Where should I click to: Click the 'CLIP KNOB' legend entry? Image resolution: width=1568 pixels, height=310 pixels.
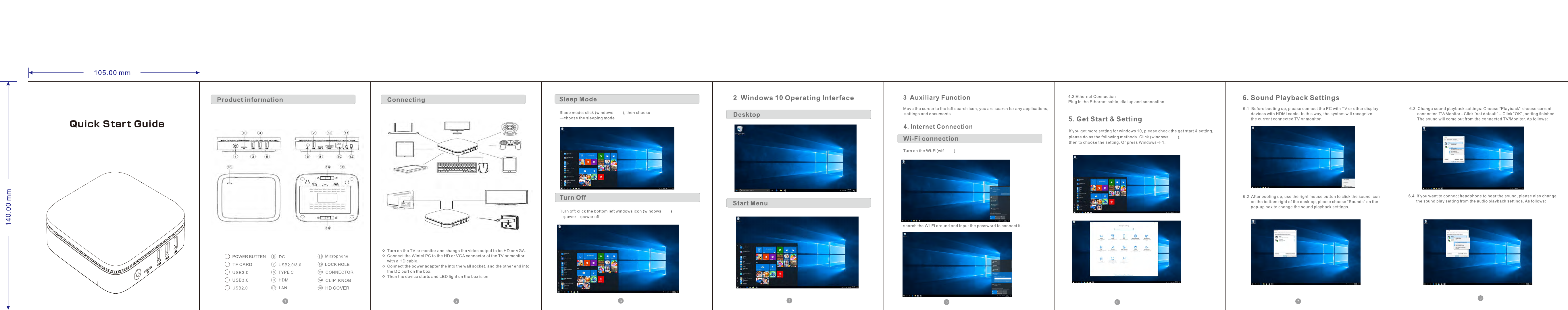click(338, 280)
